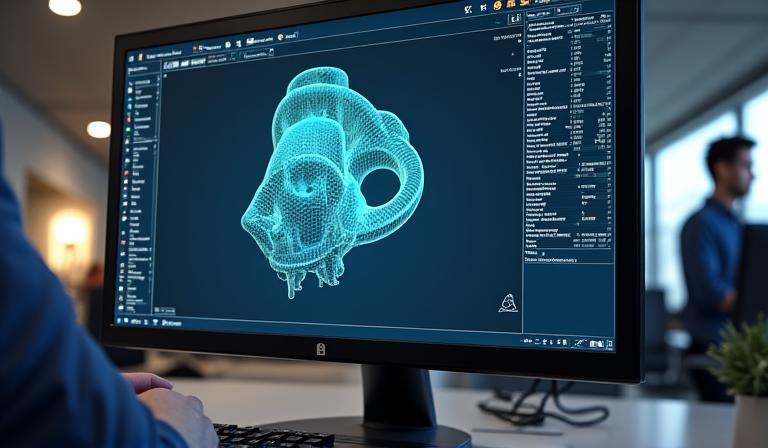Click the arrow-shaped icon at the top-right toolbar start

(x=468, y=9)
